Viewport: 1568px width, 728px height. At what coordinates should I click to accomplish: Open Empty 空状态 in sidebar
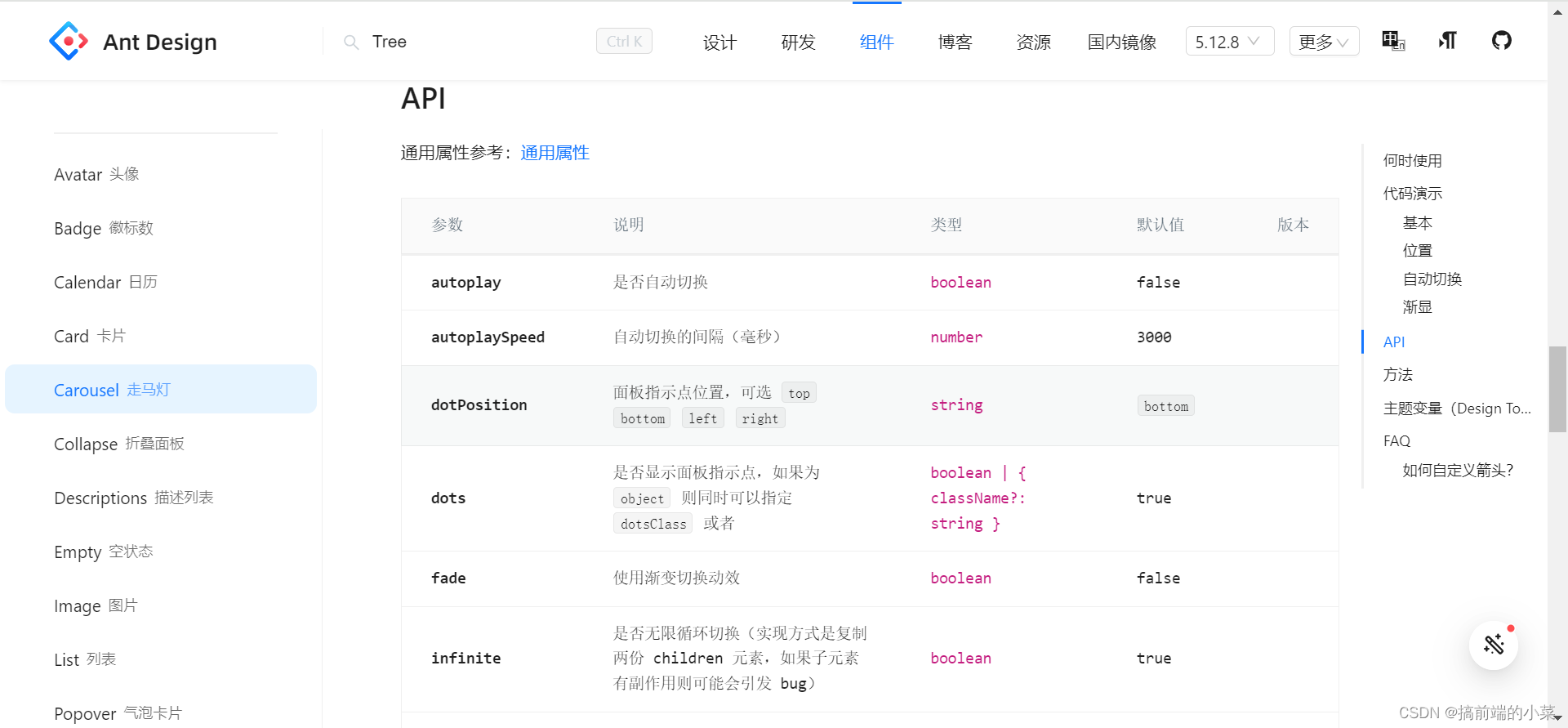[161, 552]
